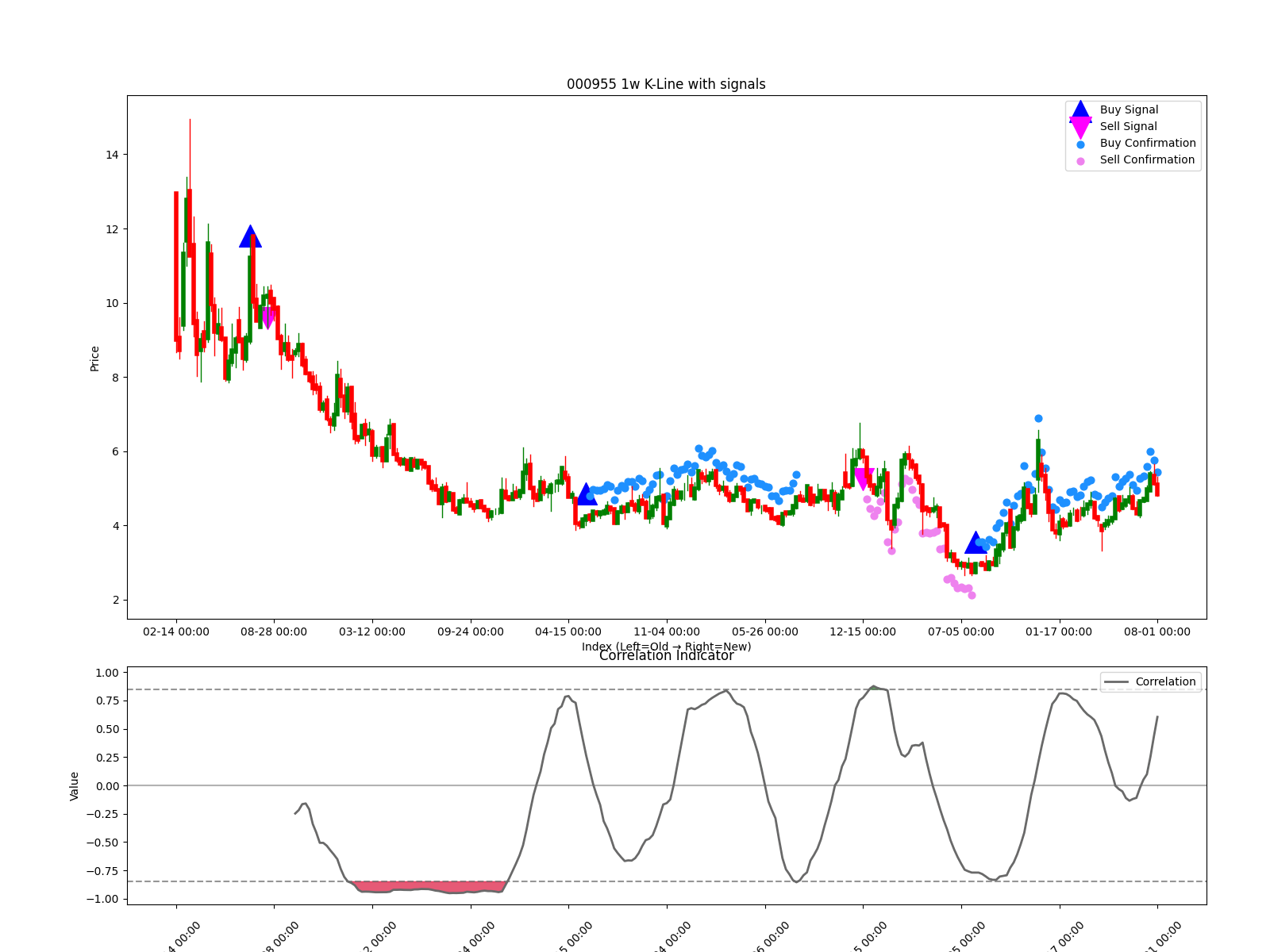Click the 09-24 00:00 x-axis tick label
1270x952 pixels.
click(471, 631)
